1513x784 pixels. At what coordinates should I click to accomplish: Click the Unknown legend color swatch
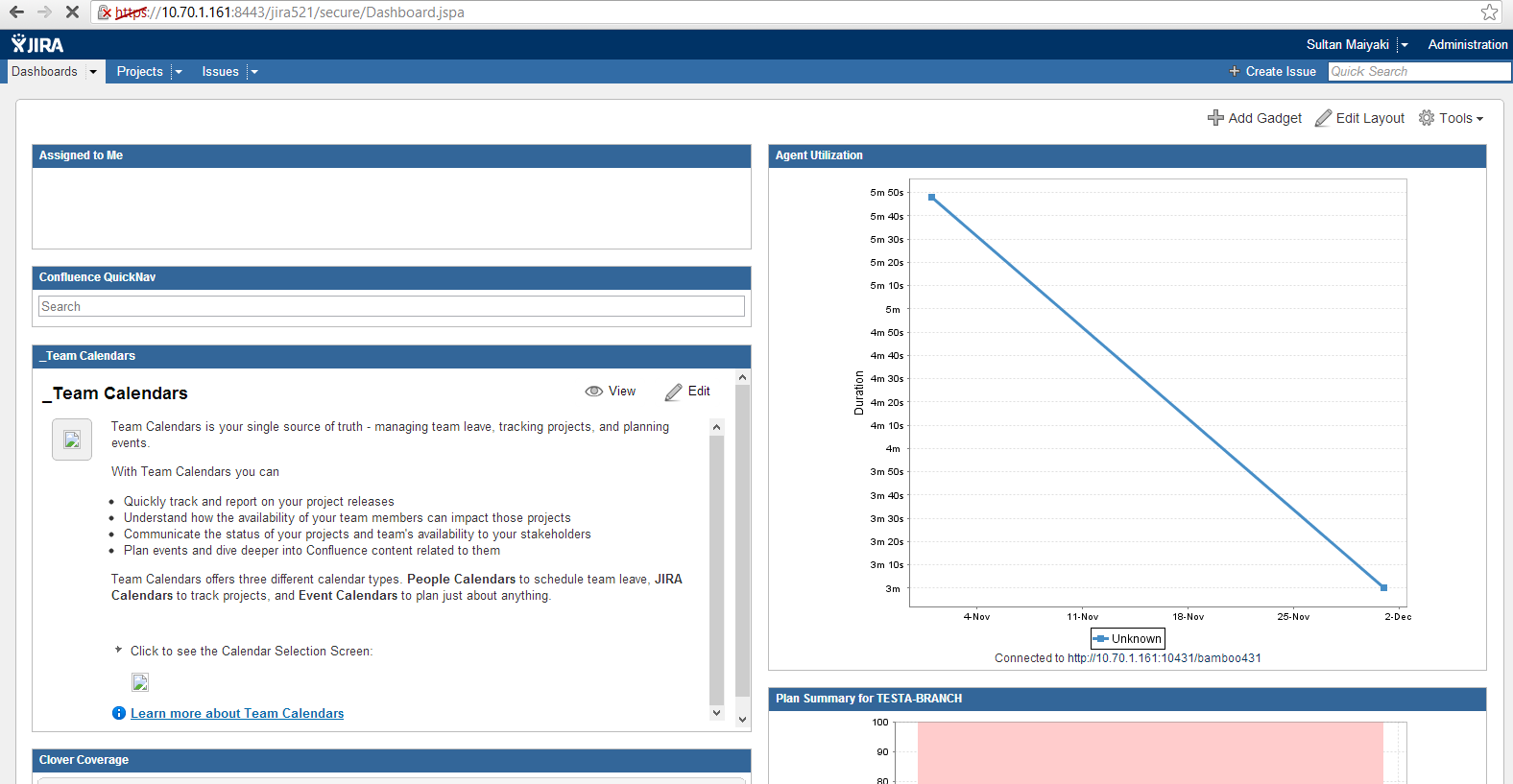pyautogui.click(x=1101, y=638)
